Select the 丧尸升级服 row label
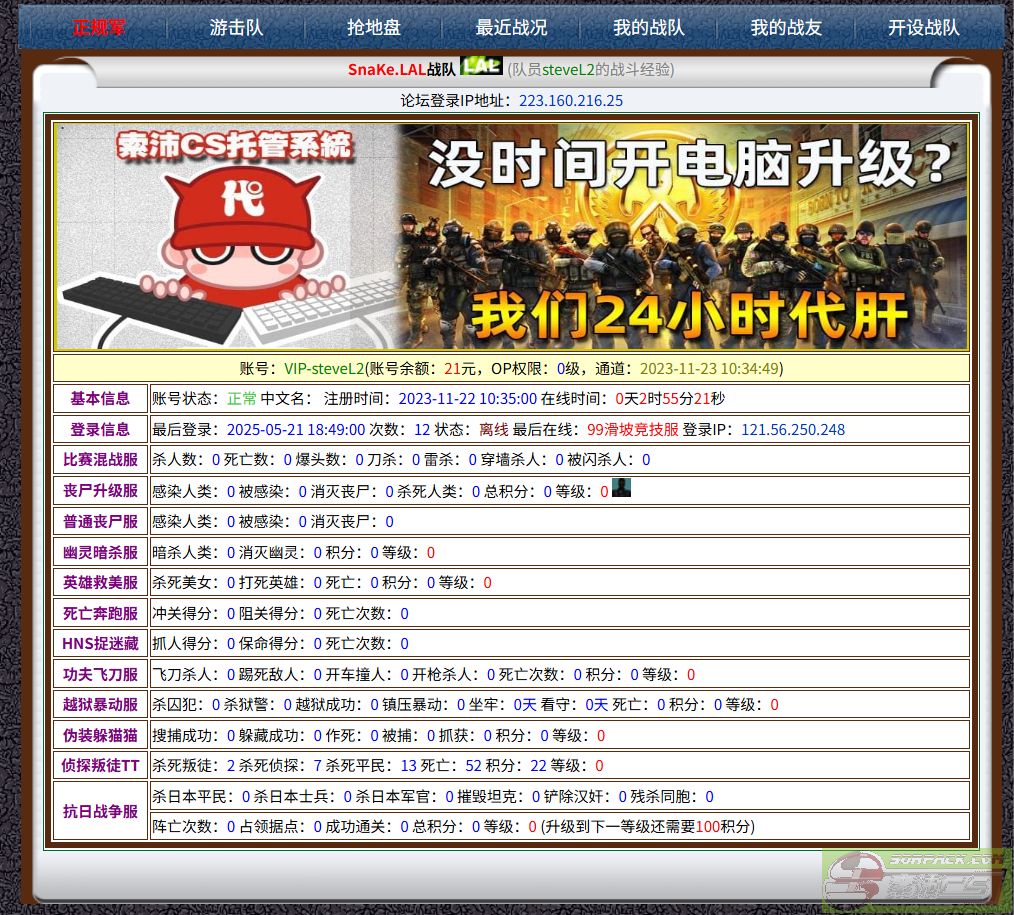 pos(100,491)
